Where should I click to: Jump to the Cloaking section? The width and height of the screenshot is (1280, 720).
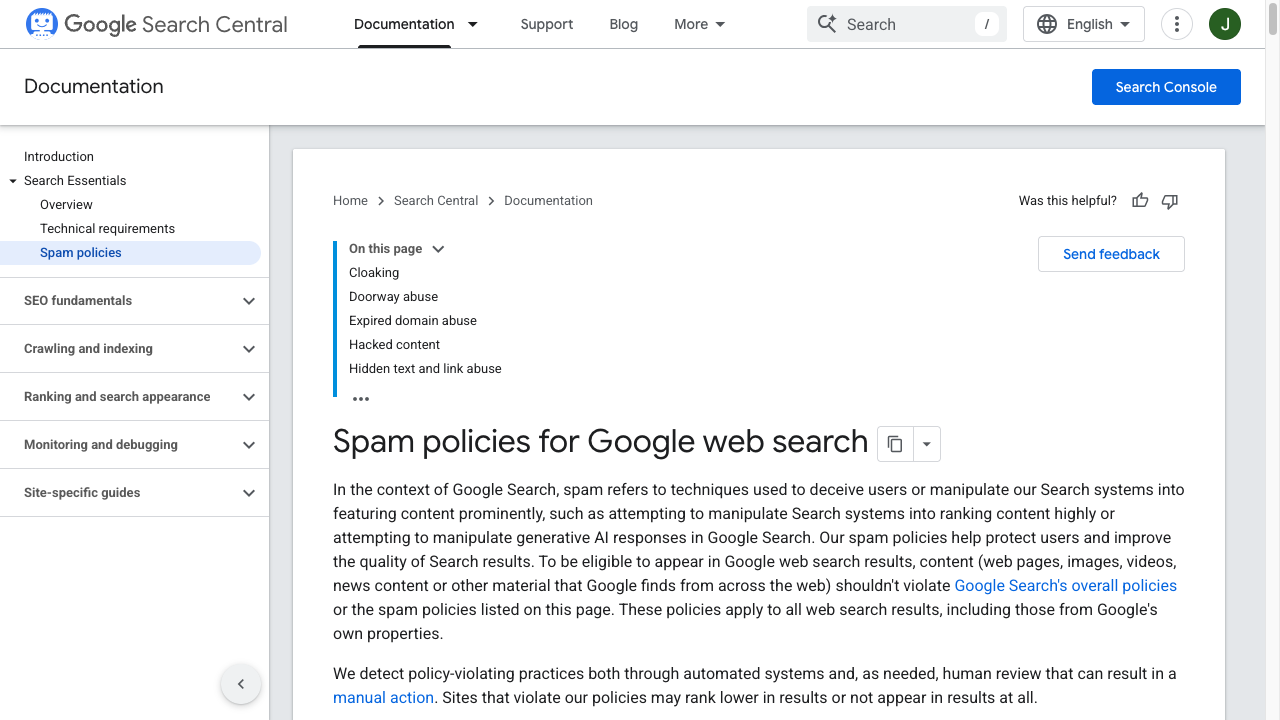coord(374,273)
